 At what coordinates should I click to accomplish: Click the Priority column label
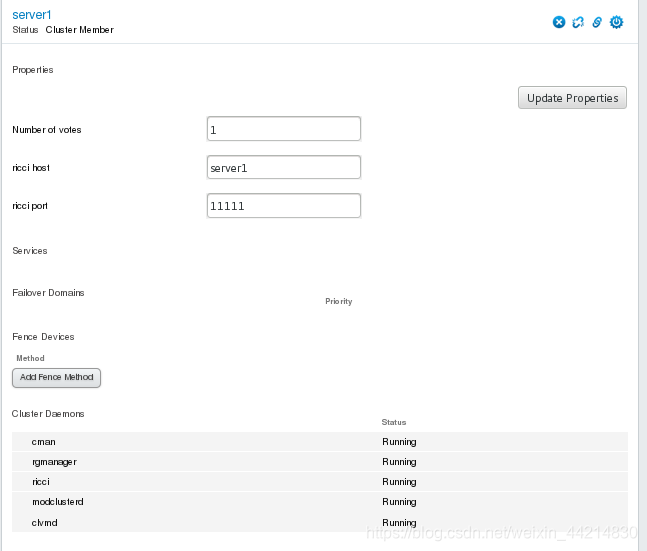339,301
